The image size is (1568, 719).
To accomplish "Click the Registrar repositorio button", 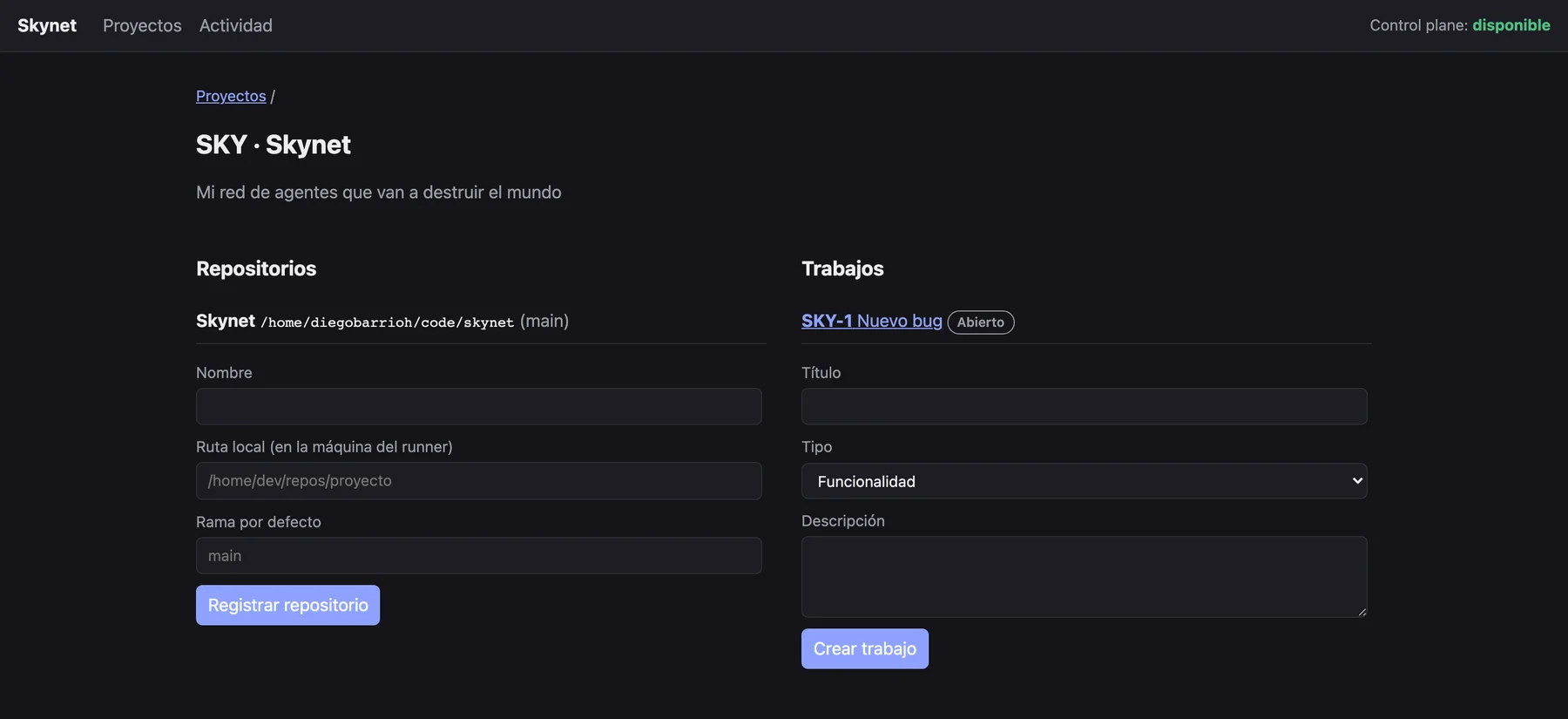I will (288, 605).
